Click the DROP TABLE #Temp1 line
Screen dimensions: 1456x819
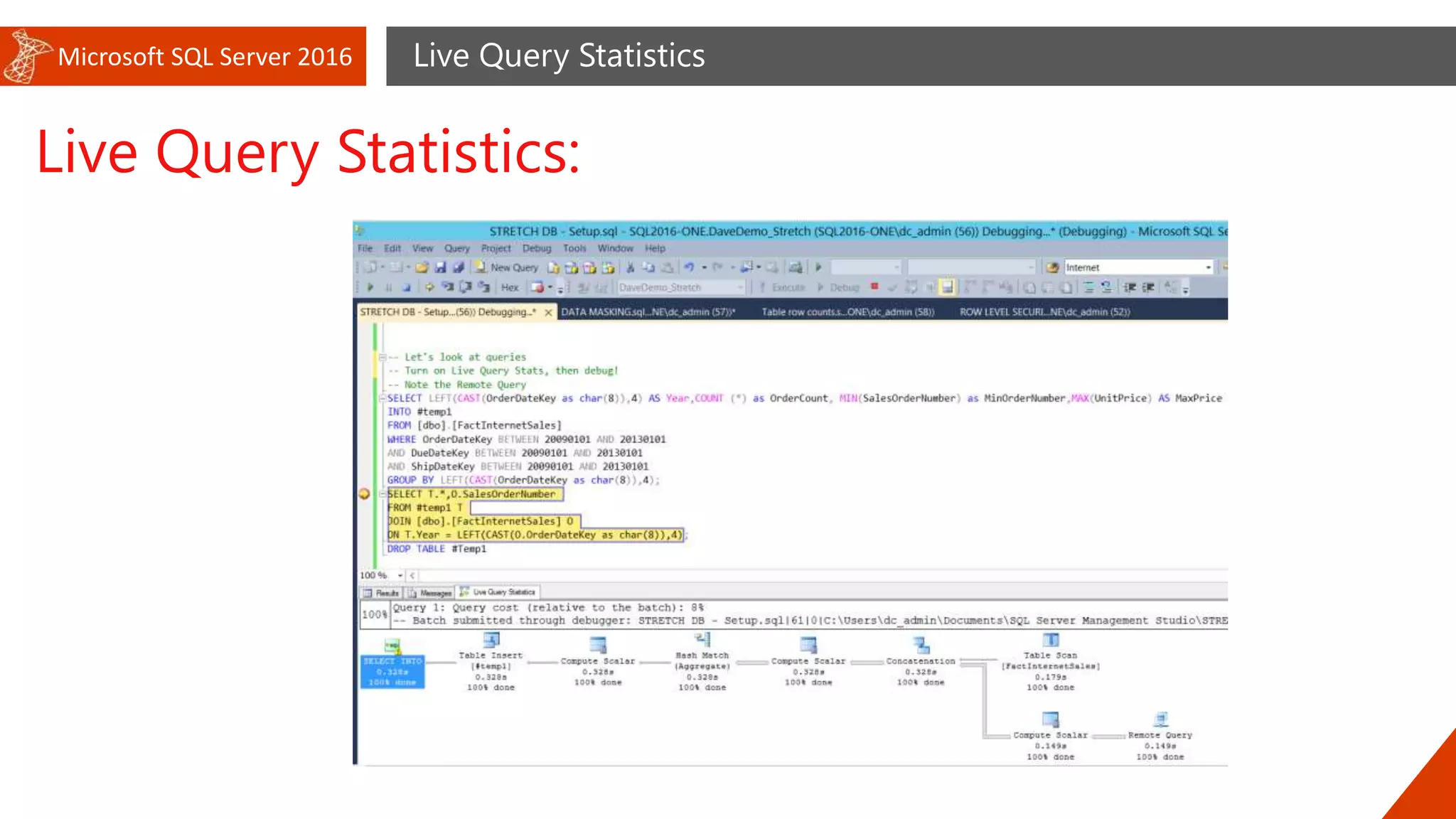[x=437, y=549]
